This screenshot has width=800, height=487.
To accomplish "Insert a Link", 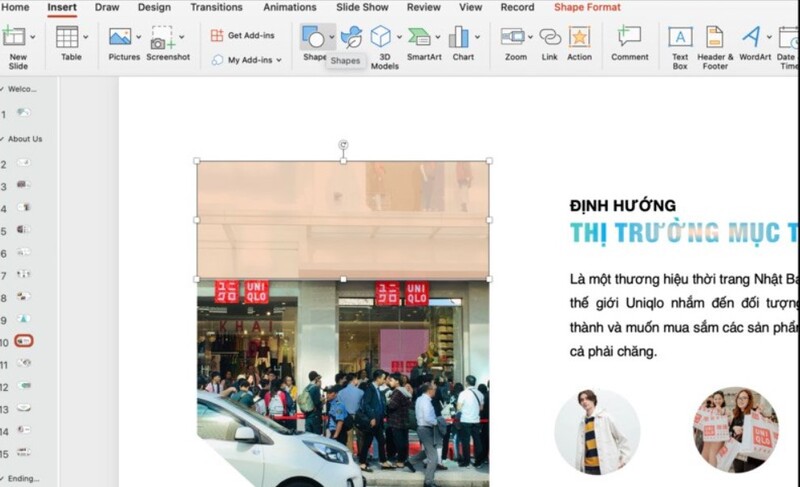I will click(x=550, y=37).
